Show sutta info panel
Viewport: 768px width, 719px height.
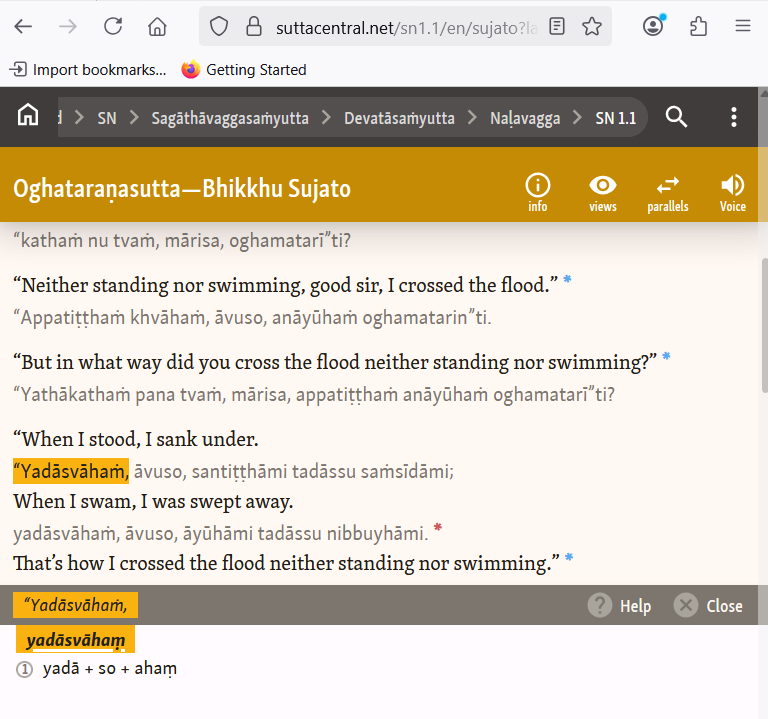pyautogui.click(x=538, y=191)
